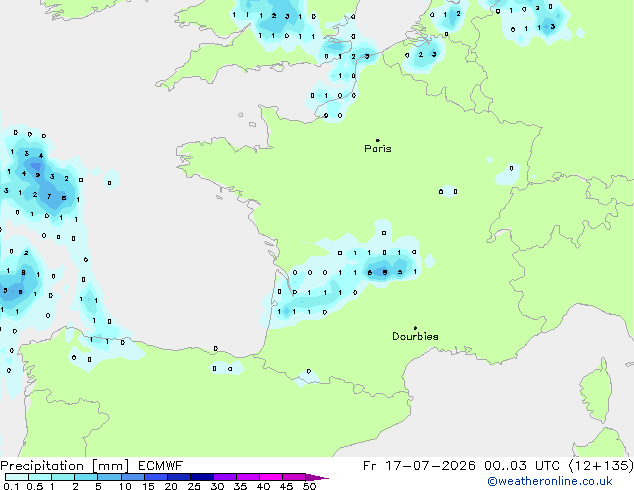Click the '0.1' legend scale label
The image size is (634, 490).
click(11, 486)
